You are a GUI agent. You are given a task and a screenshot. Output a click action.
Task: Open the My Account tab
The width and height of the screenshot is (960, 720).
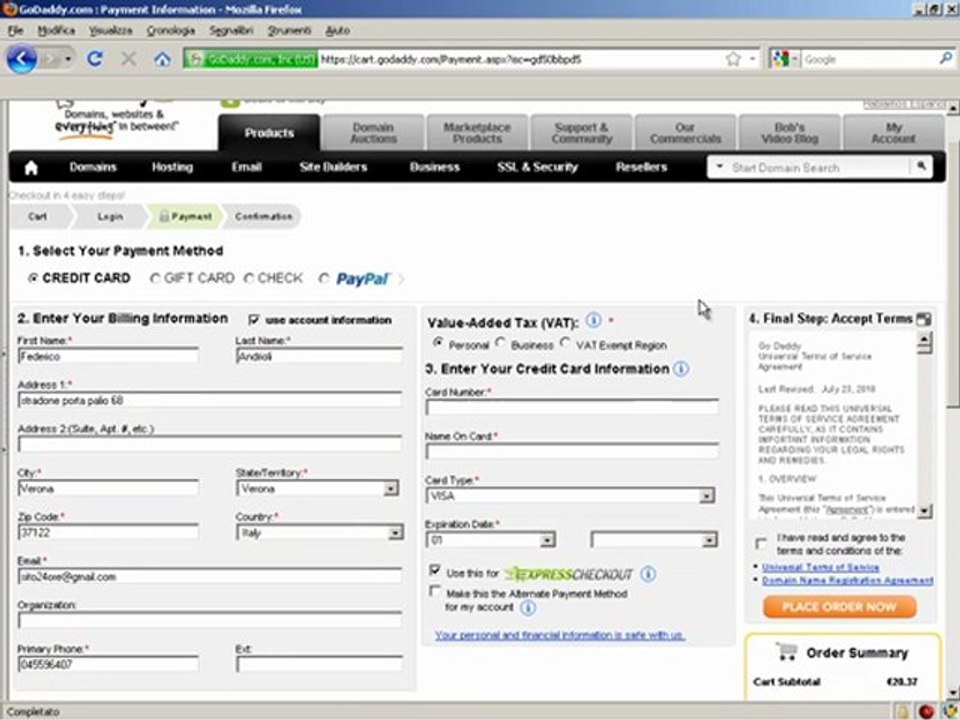[x=893, y=133]
